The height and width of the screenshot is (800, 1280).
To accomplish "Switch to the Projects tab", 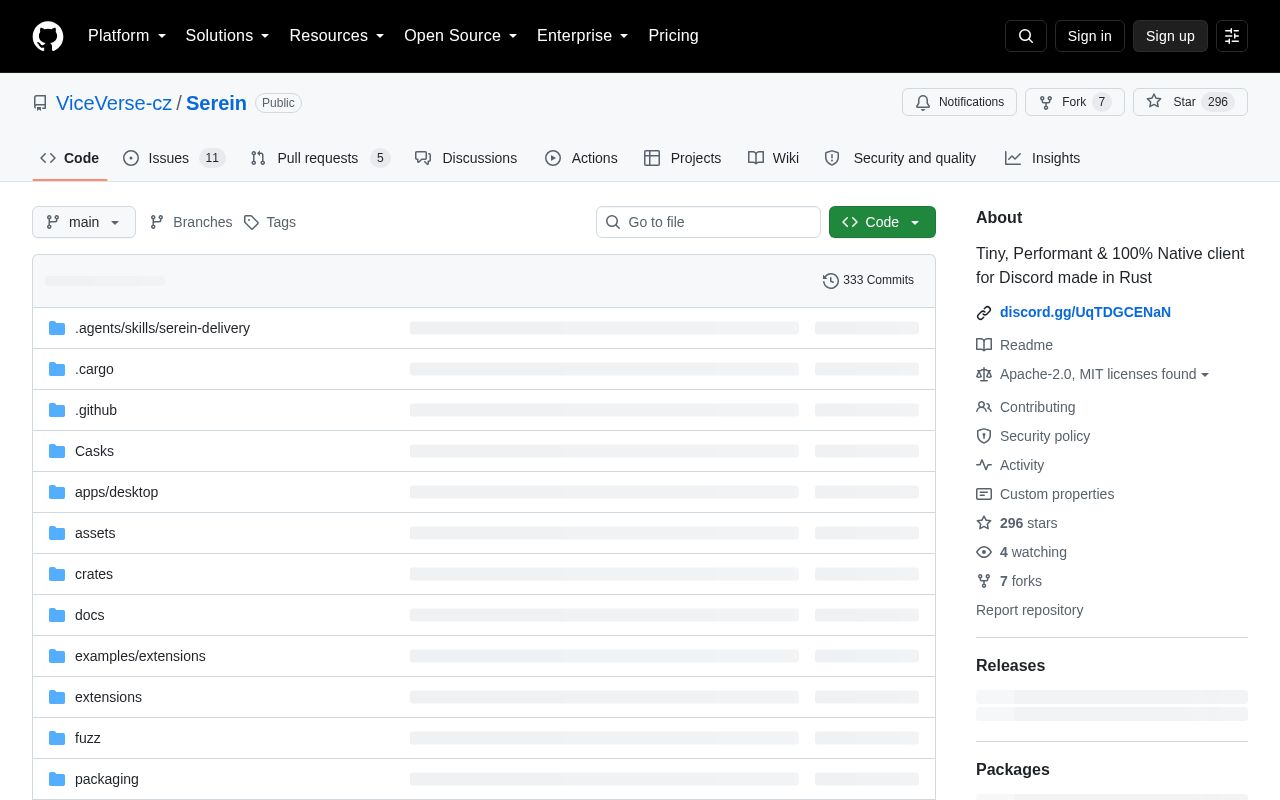I will click(x=682, y=158).
